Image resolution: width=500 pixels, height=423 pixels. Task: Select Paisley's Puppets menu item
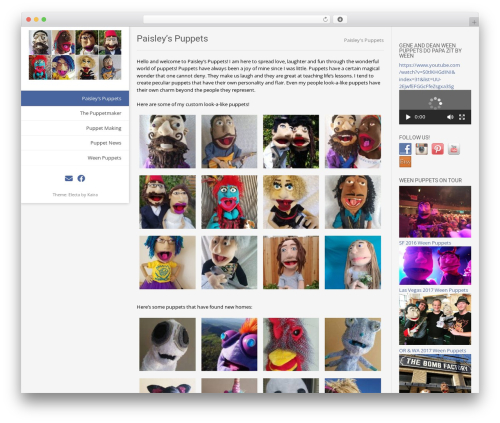click(x=75, y=98)
